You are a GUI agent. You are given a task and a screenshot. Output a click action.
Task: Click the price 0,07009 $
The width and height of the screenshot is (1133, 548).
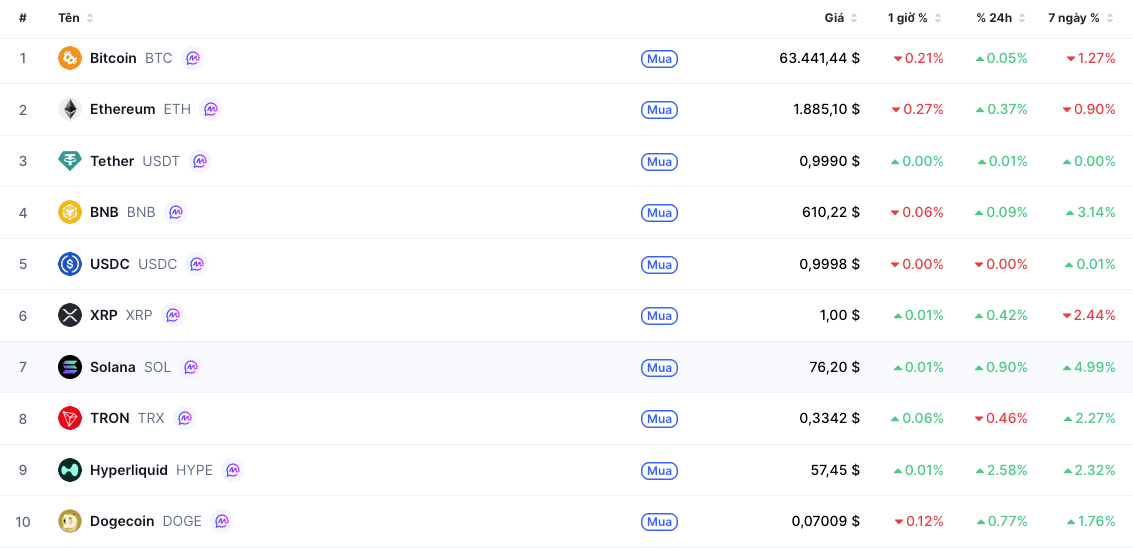point(826,521)
